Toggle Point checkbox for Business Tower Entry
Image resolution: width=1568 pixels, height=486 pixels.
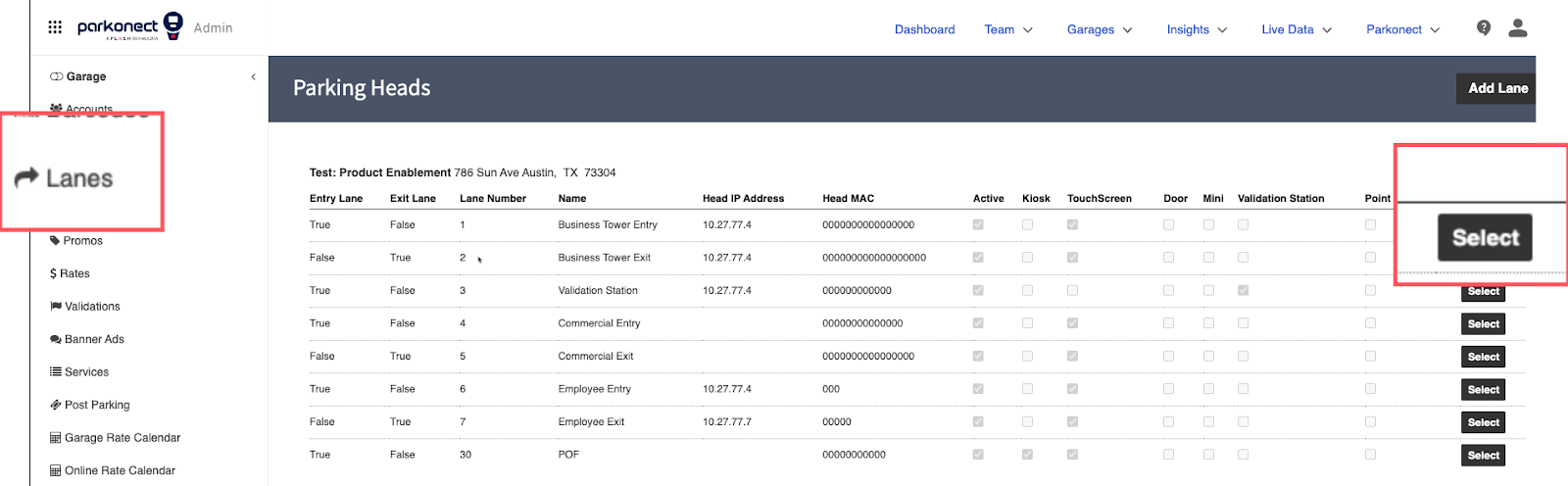(x=1370, y=224)
